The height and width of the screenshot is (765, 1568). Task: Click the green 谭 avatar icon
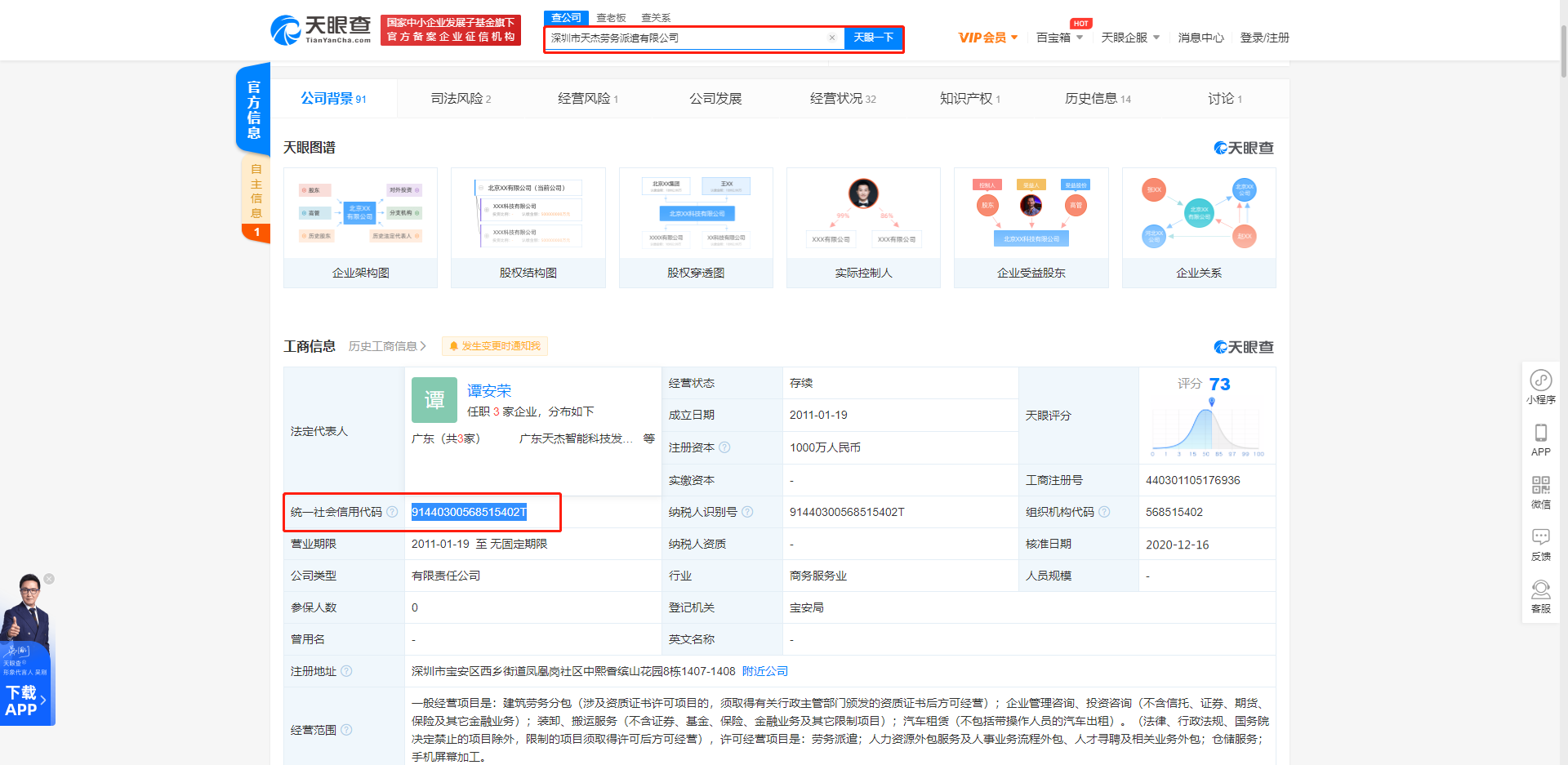click(x=434, y=400)
